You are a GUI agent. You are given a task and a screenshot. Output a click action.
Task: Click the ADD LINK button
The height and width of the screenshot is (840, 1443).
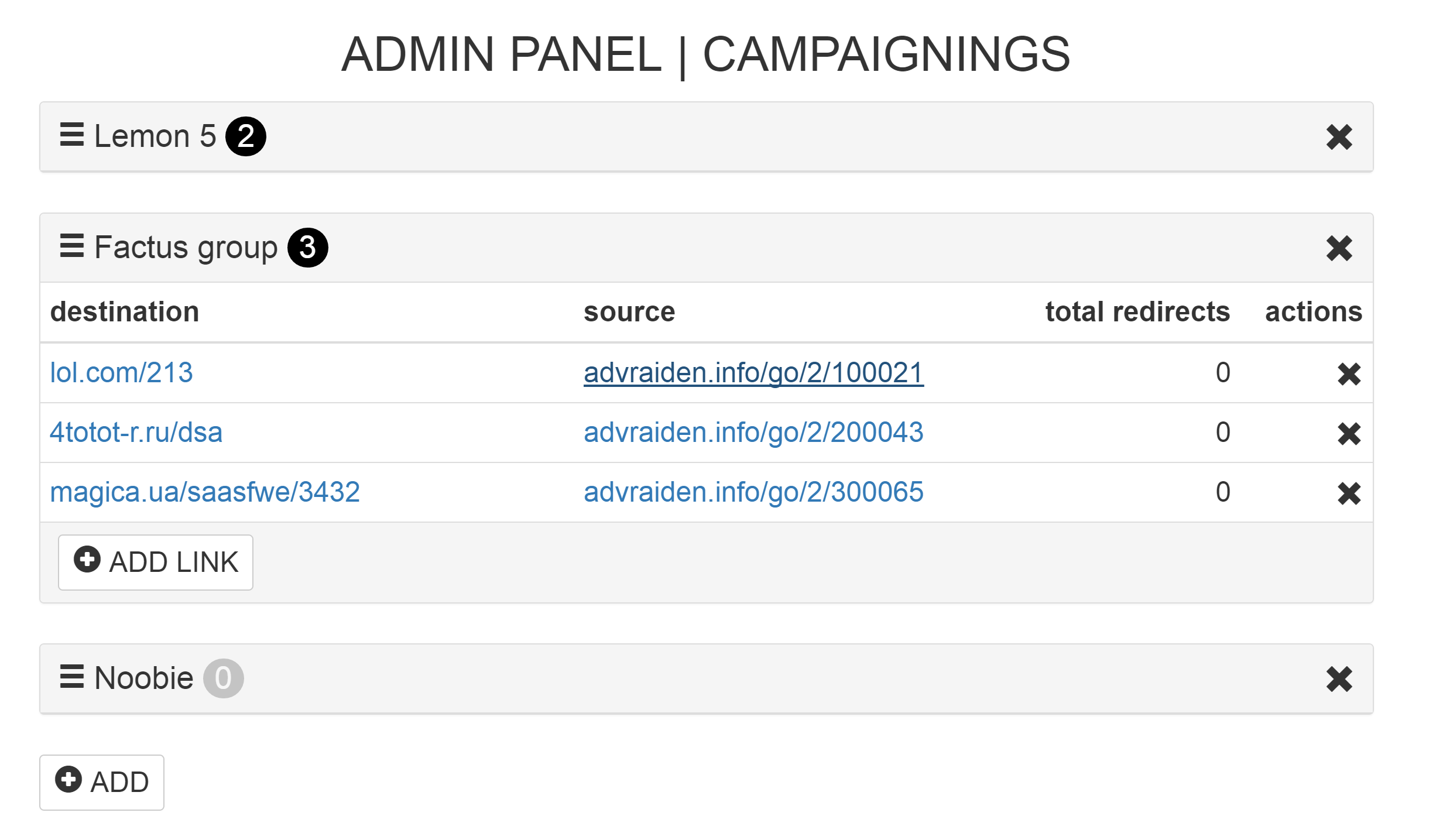(x=156, y=562)
